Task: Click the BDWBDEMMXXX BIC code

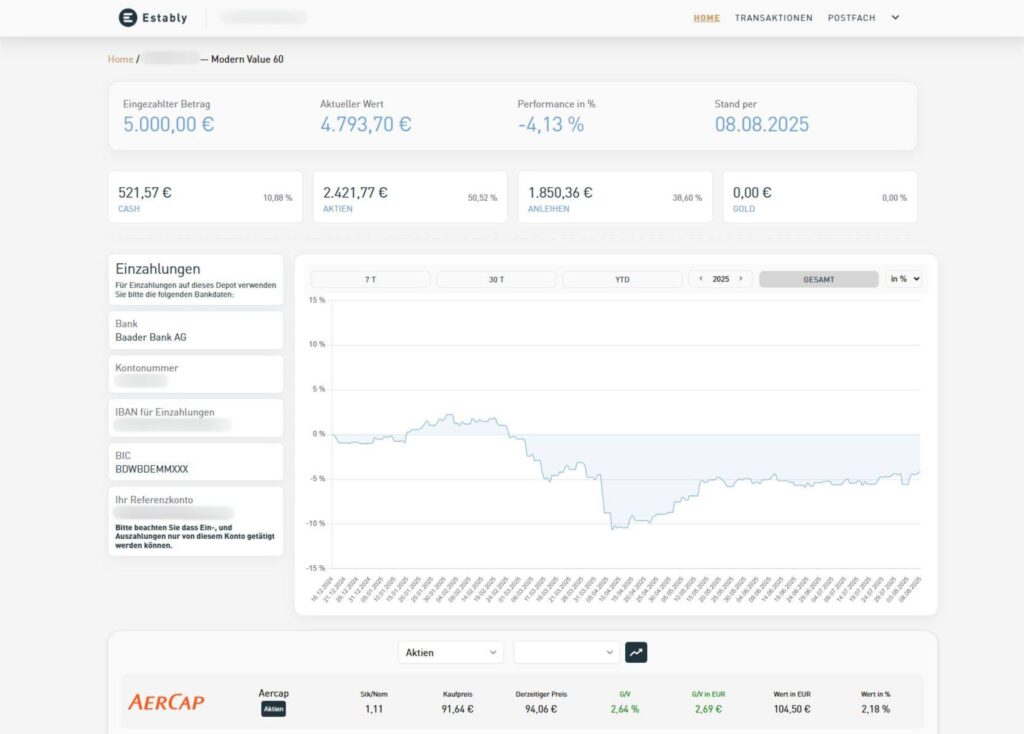Action: (152, 470)
